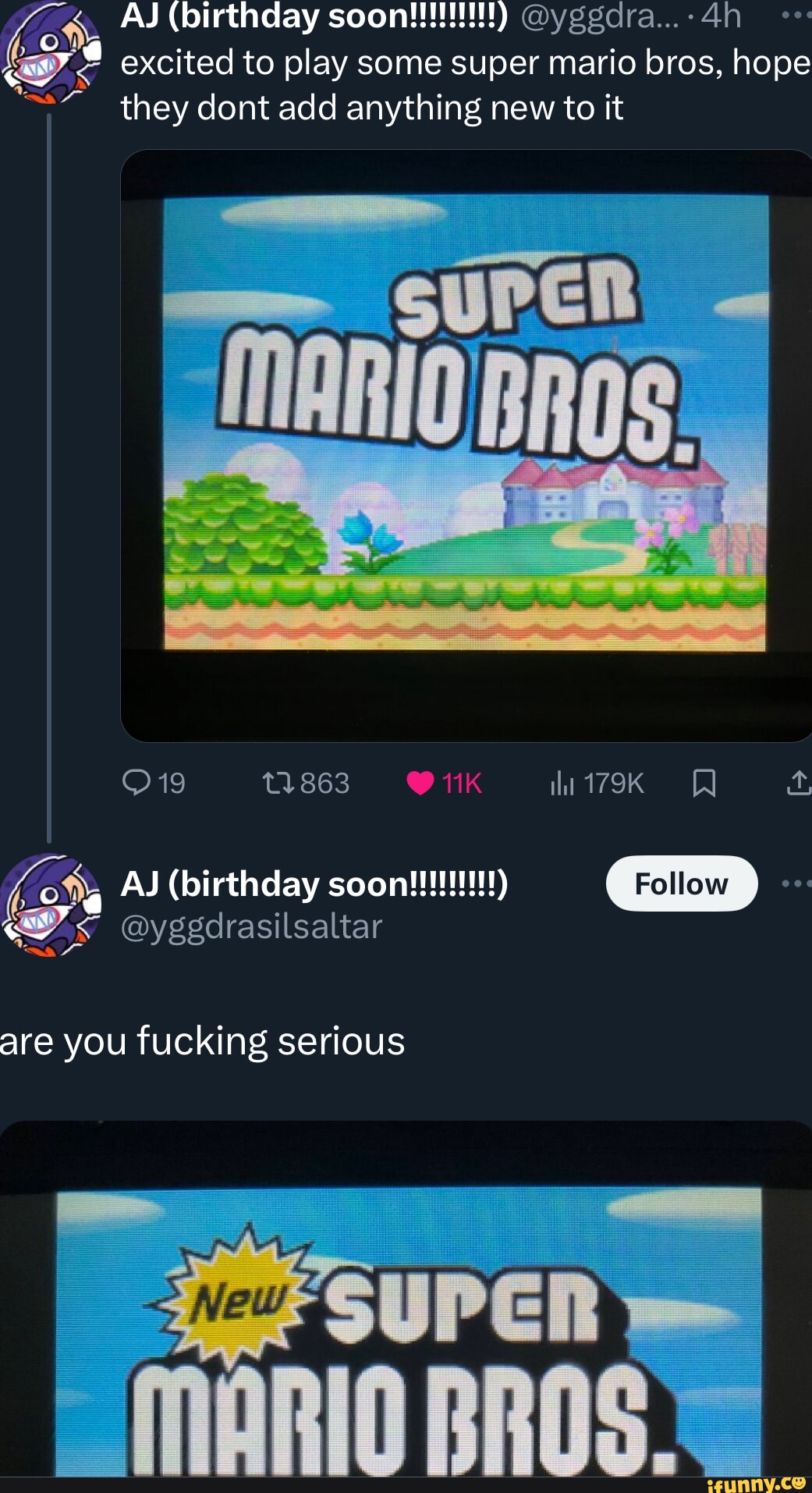
Task: Tap the heart icon to like the tweet
Action: point(420,784)
